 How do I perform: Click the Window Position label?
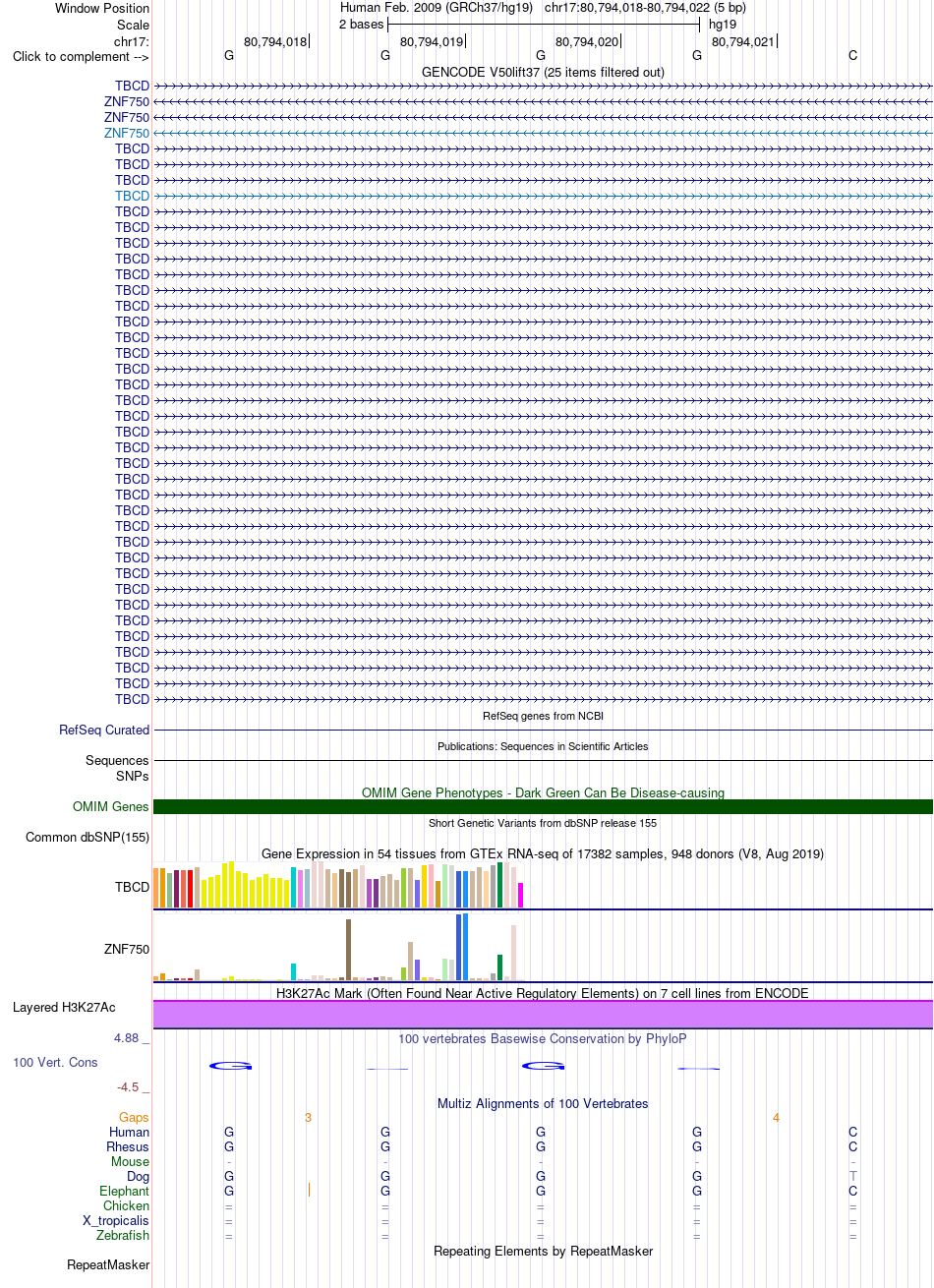tap(102, 8)
